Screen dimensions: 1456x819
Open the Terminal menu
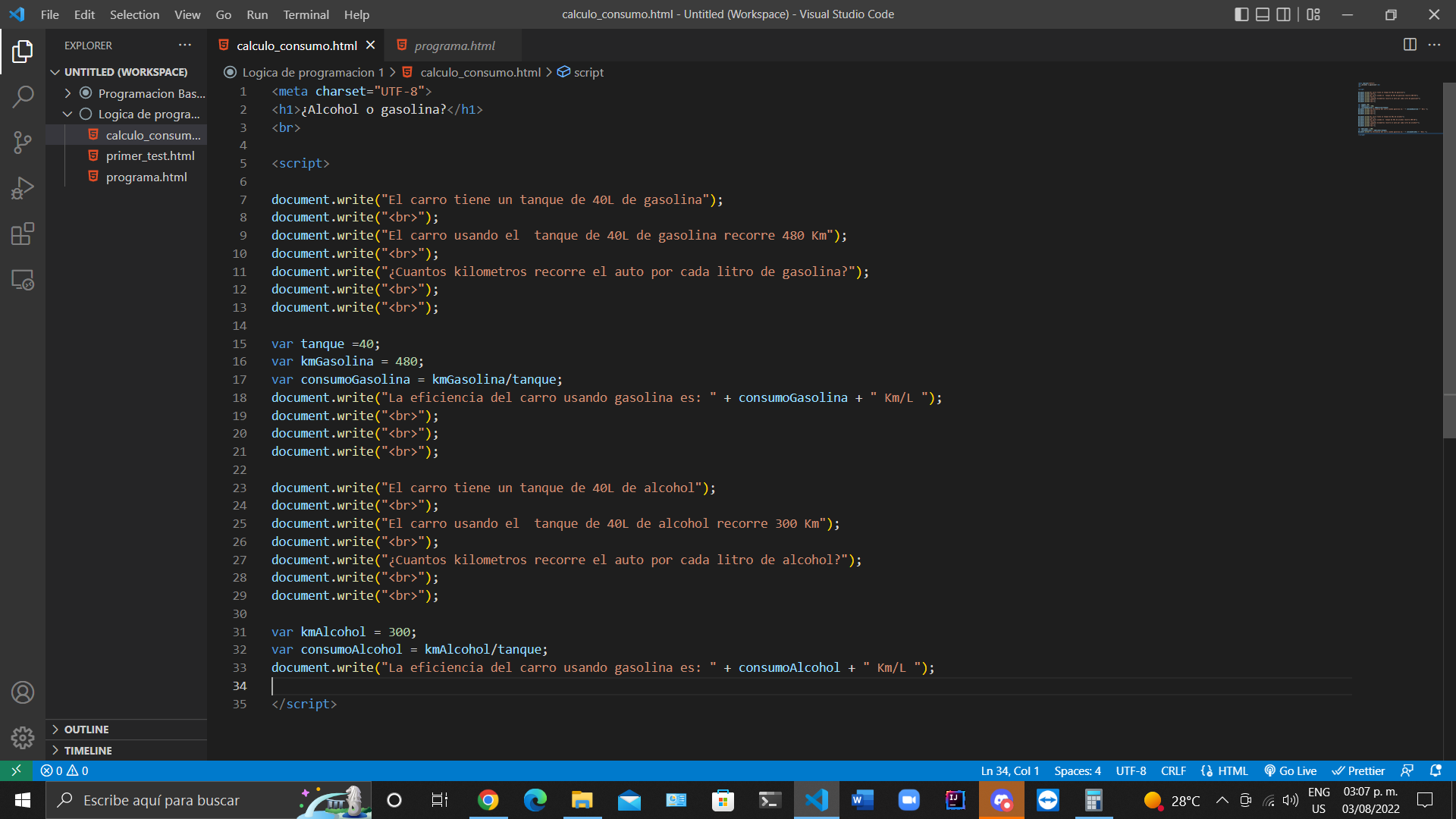pos(306,14)
